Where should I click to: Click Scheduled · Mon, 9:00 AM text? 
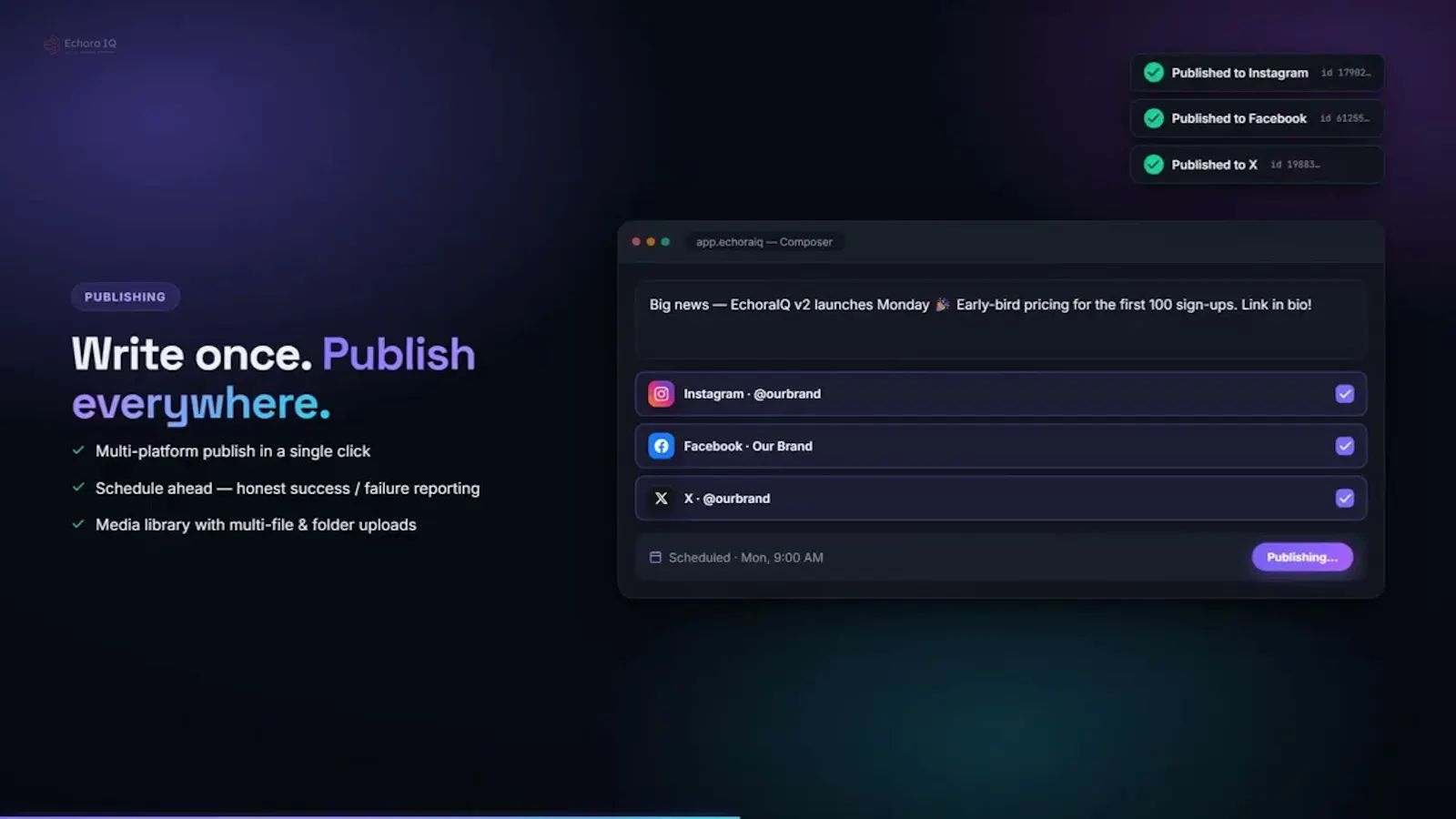[x=746, y=558]
